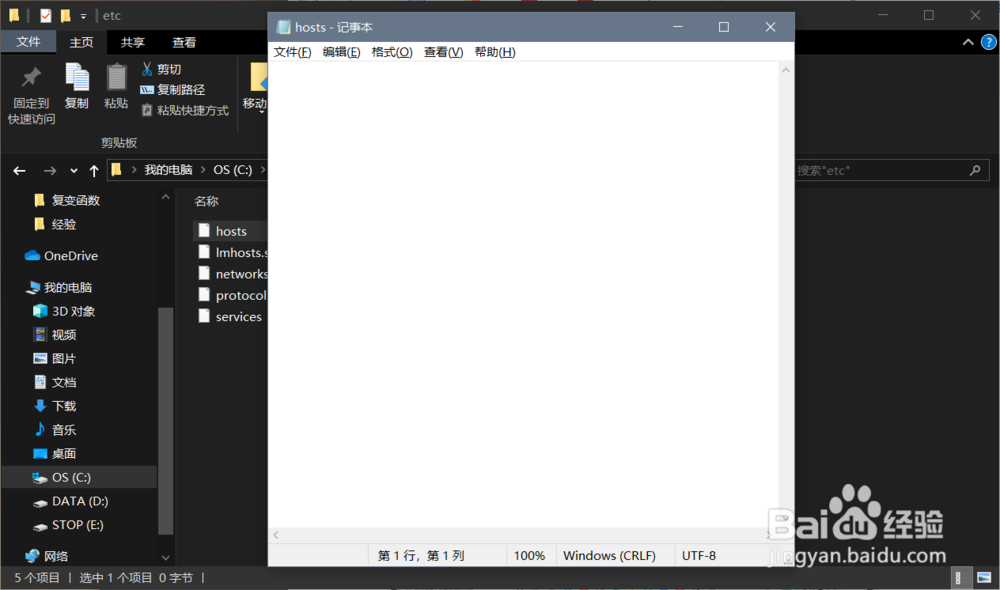
Task: Click 粘贴快捷方式 in the clipboard group
Action: click(184, 110)
